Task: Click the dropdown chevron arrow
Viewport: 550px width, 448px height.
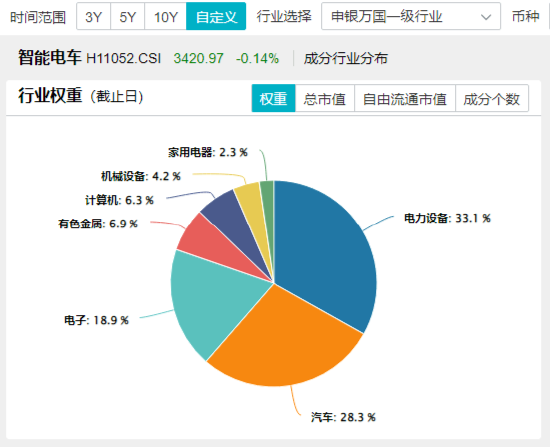Action: (486, 17)
